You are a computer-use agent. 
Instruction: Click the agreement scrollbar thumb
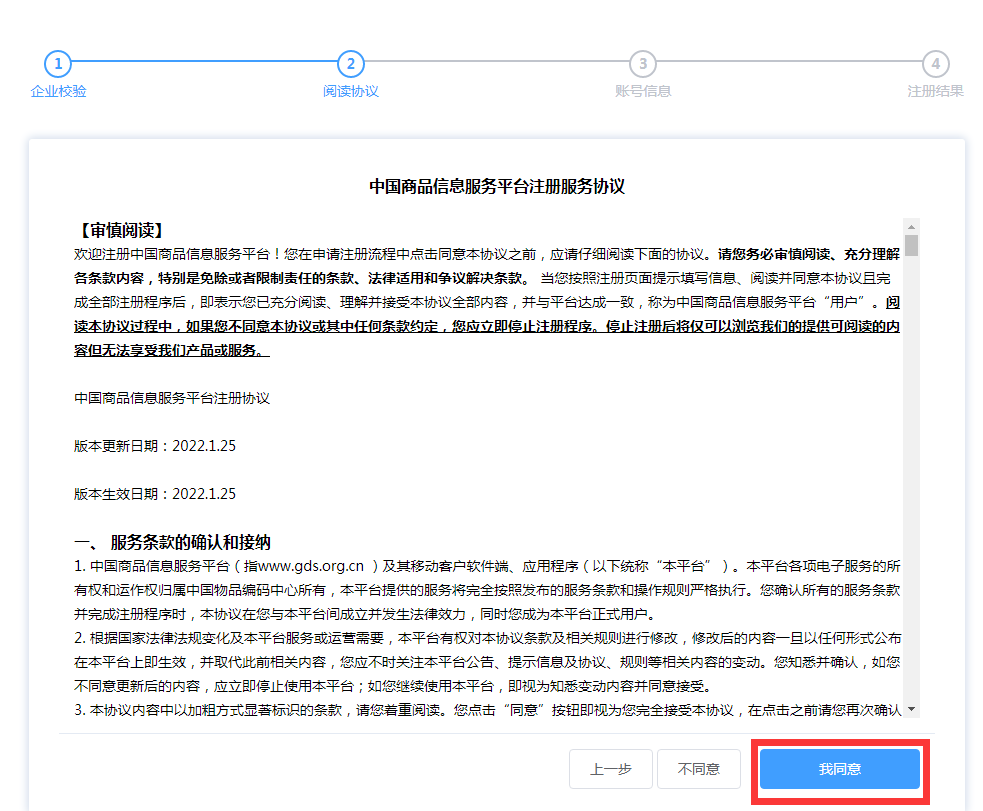pyautogui.click(x=912, y=245)
